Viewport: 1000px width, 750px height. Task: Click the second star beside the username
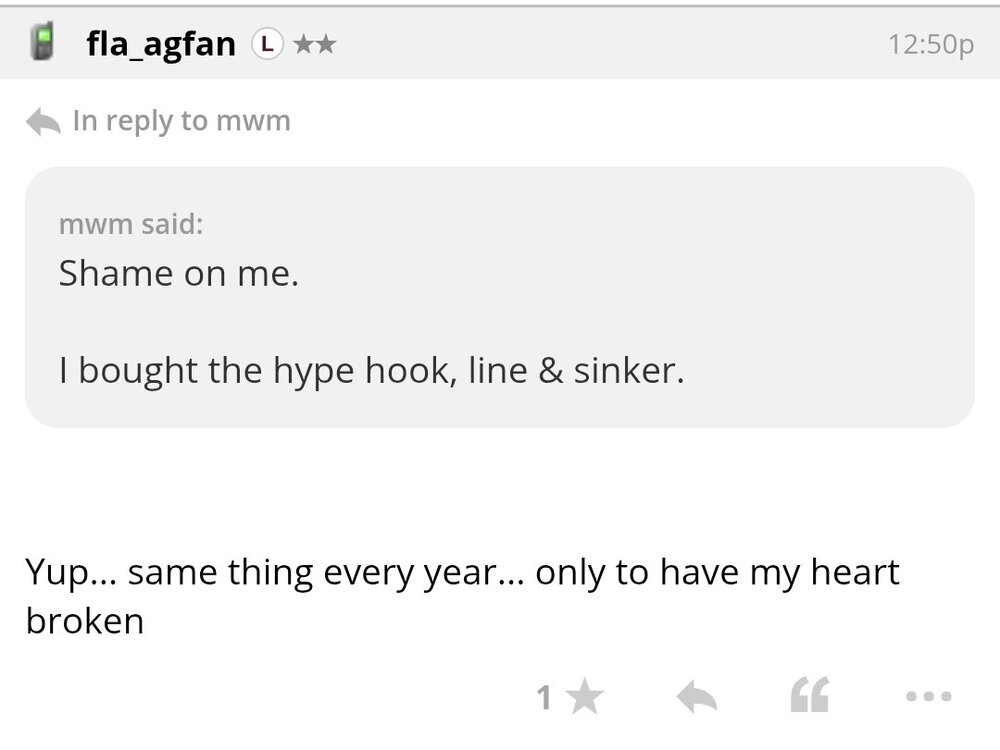coord(330,43)
